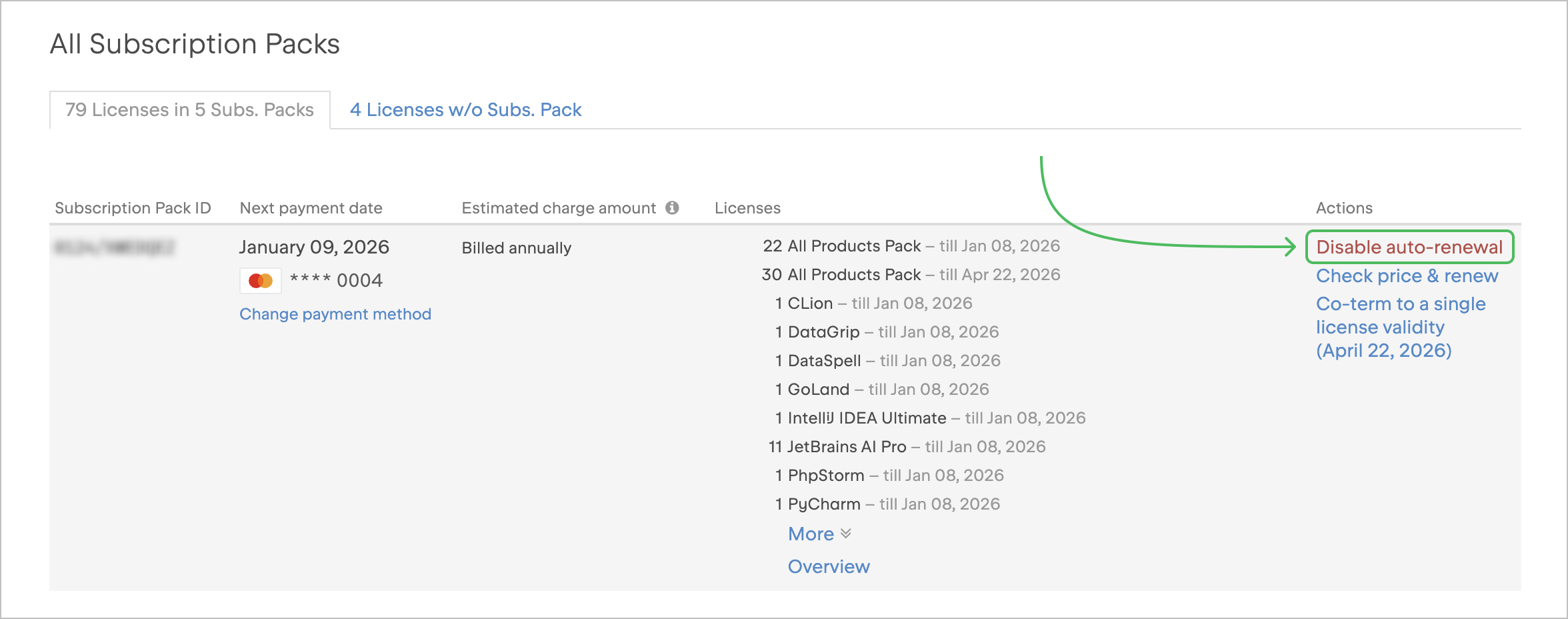
Task: Click Change payment method
Action: [x=335, y=314]
